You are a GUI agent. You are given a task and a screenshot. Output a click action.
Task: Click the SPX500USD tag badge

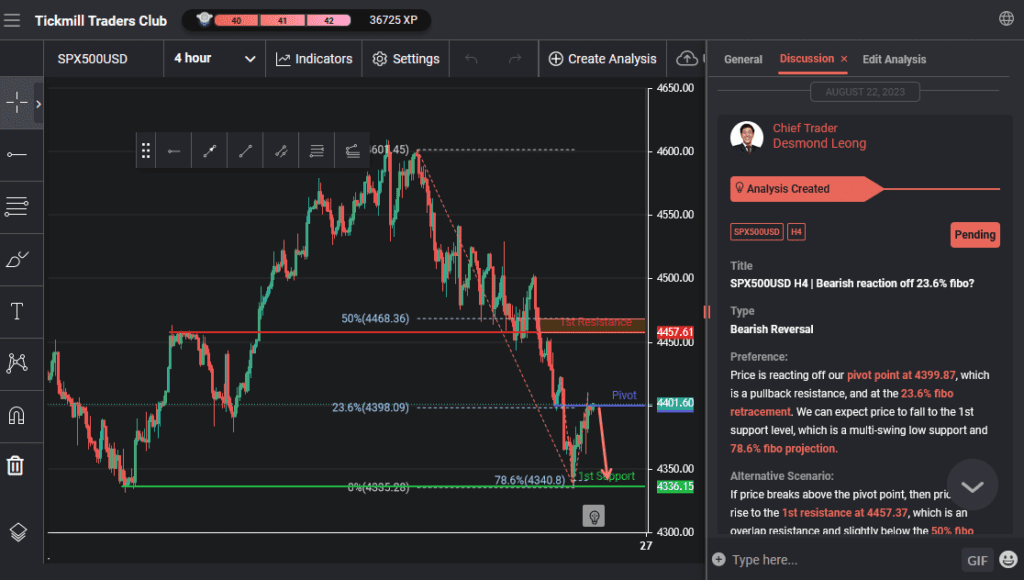click(756, 232)
